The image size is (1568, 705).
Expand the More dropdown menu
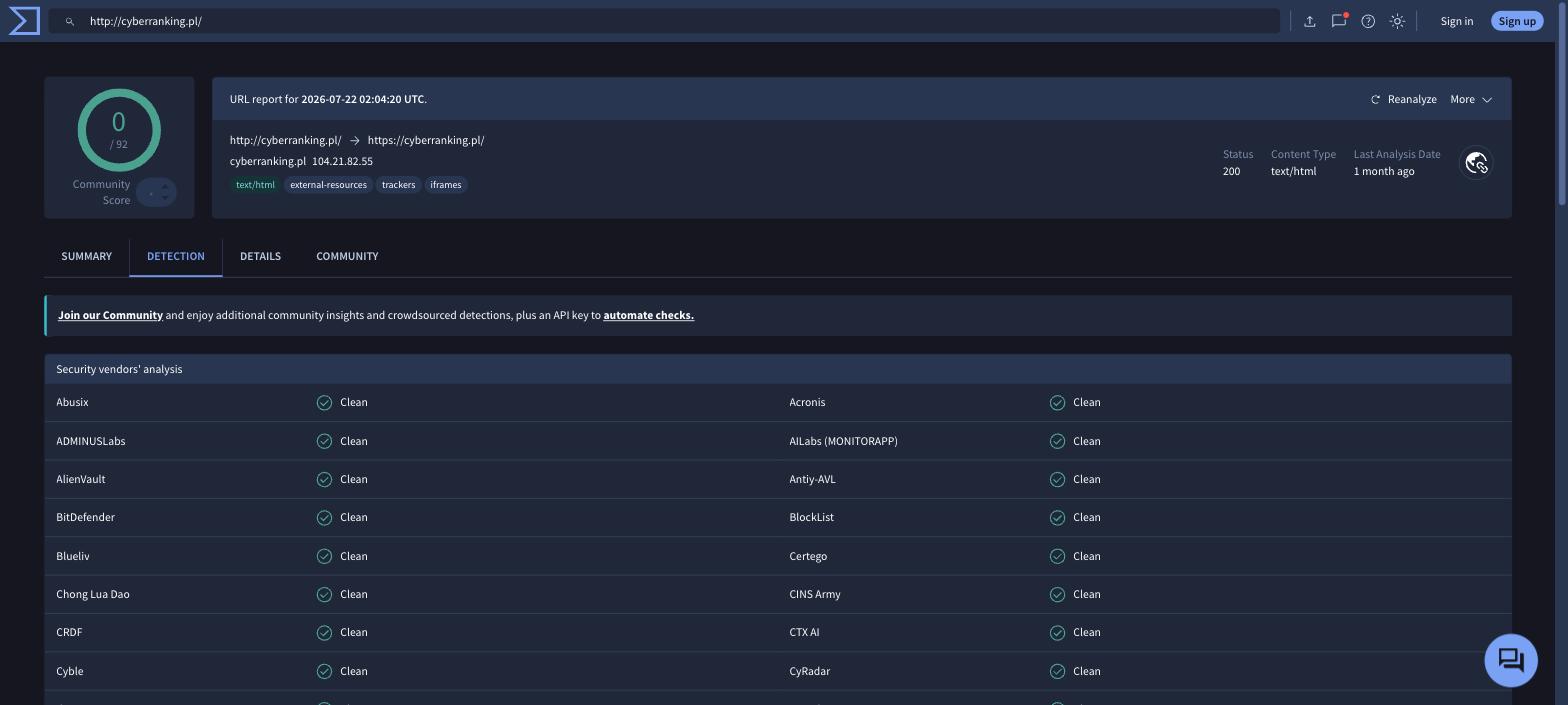1471,99
